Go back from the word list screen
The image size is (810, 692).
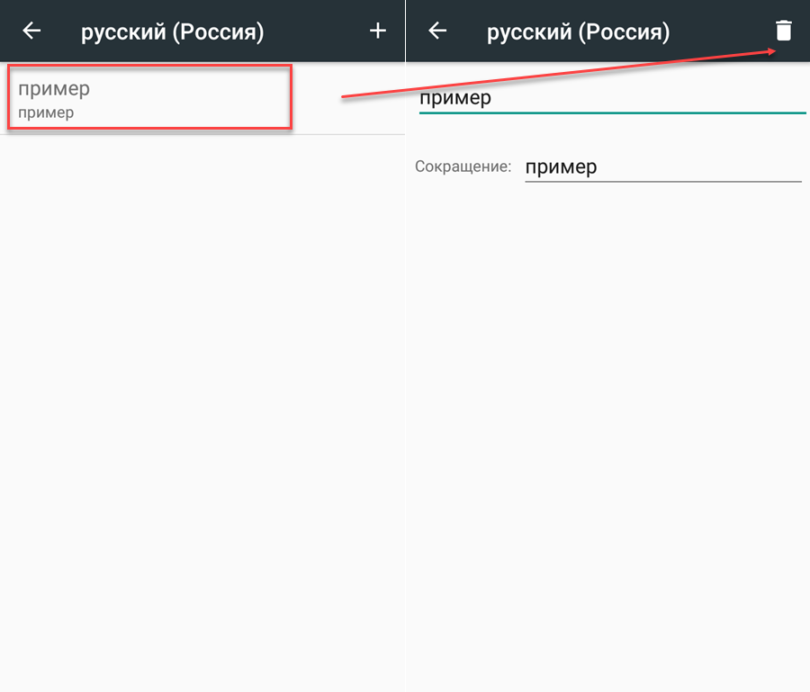click(x=32, y=31)
